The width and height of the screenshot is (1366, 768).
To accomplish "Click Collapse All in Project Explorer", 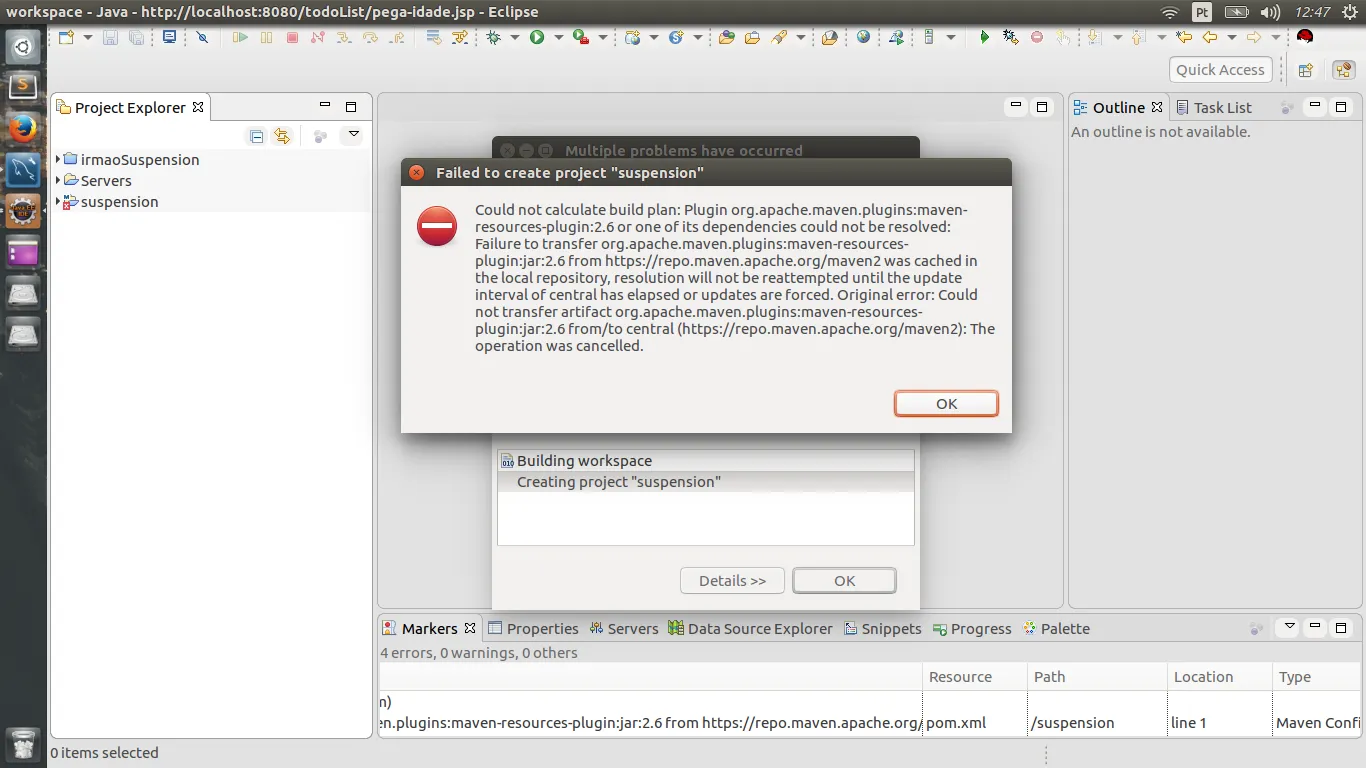I will [x=257, y=136].
